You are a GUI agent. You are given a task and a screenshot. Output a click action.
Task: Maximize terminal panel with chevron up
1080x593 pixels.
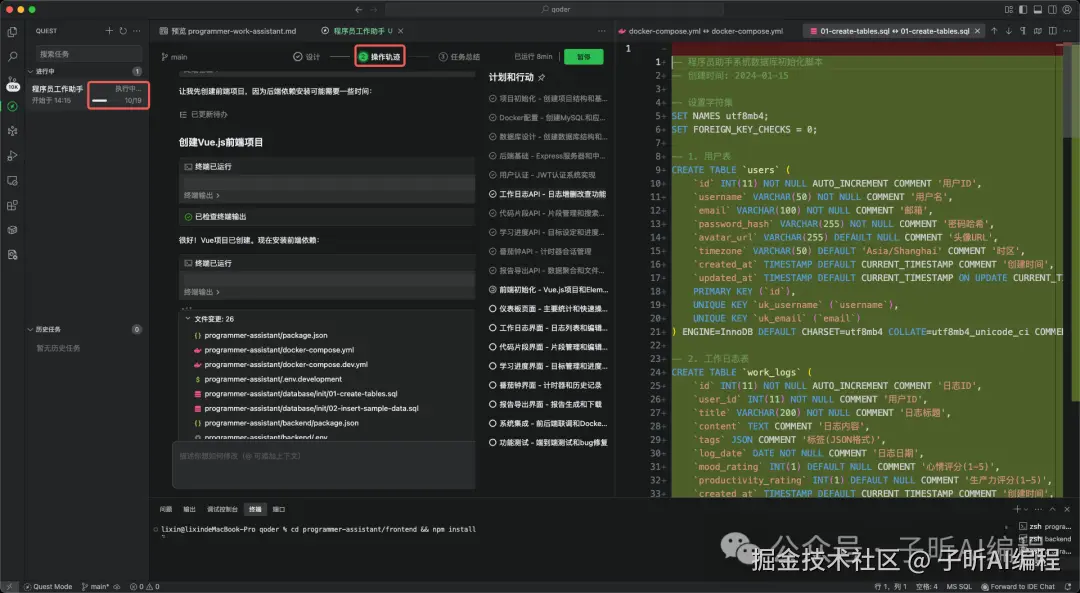coord(1052,509)
